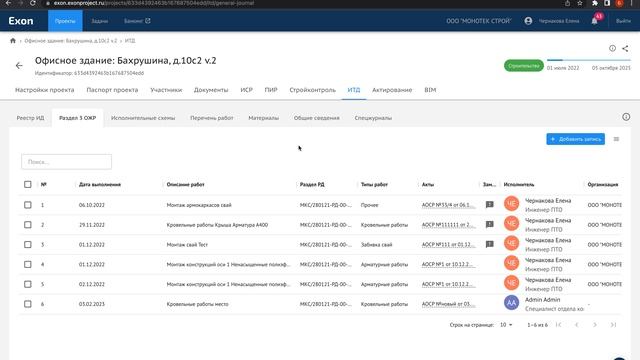Screen dimensions: 640x360
Task: Open АОСР №111111 act link in row 2
Action: coord(448,224)
